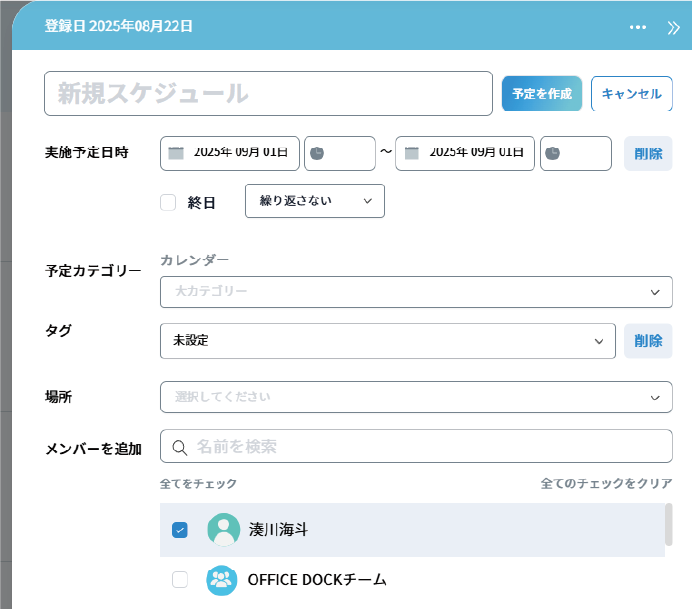Image resolution: width=693 pixels, height=609 pixels.
Task: Click the start date calendar icon
Action: coord(176,153)
